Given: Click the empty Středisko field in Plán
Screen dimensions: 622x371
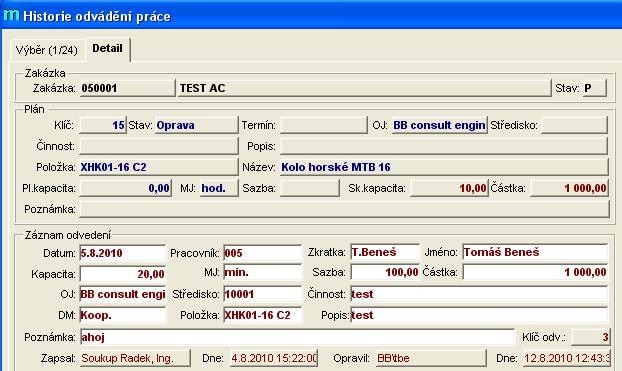Looking at the screenshot, I should pyautogui.click(x=574, y=125).
